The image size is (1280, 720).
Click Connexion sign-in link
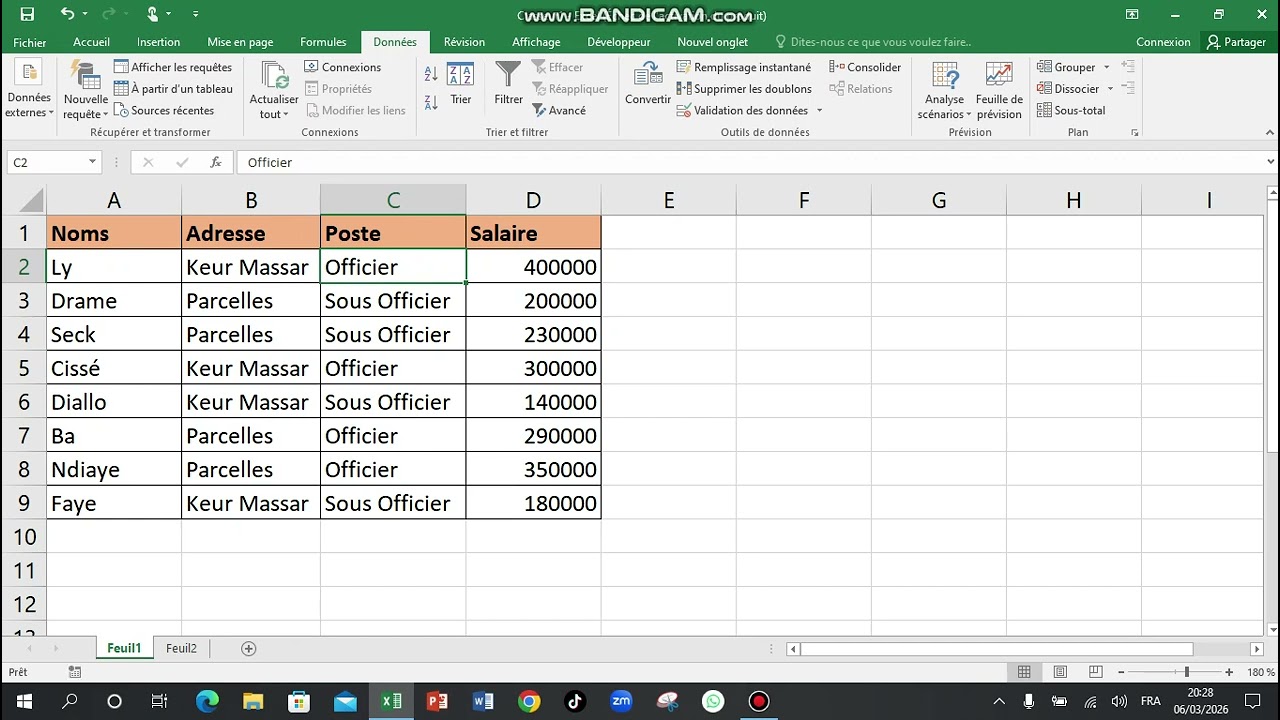1163,42
